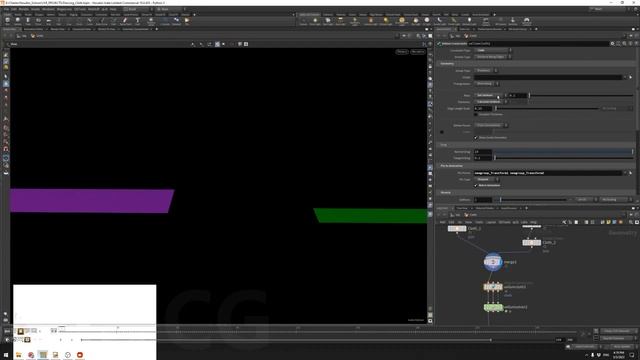Open Houdini from Windows taskbar
The height and width of the screenshot is (360, 640).
pos(43,355)
